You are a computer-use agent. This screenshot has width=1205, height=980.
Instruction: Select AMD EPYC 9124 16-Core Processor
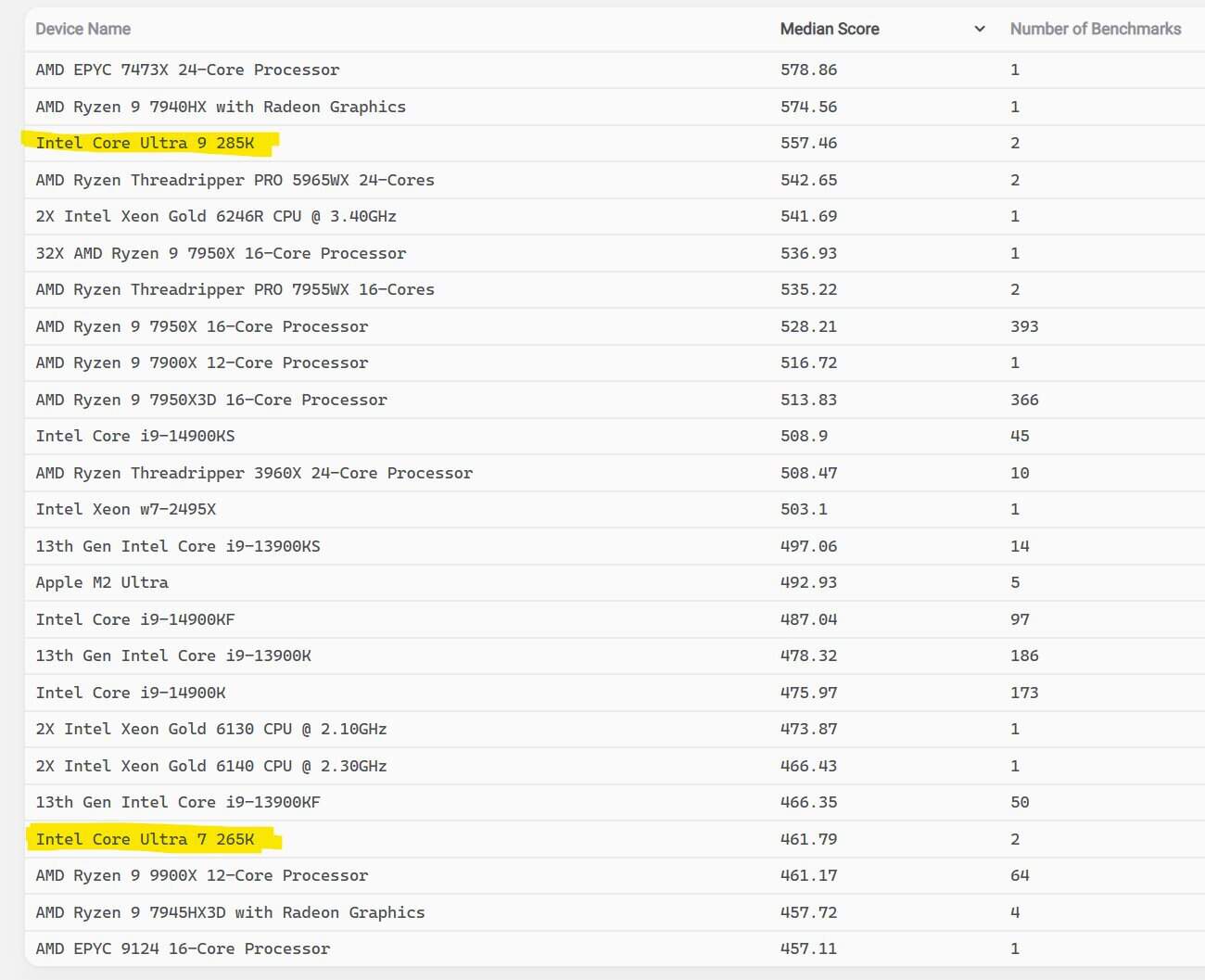pos(183,948)
